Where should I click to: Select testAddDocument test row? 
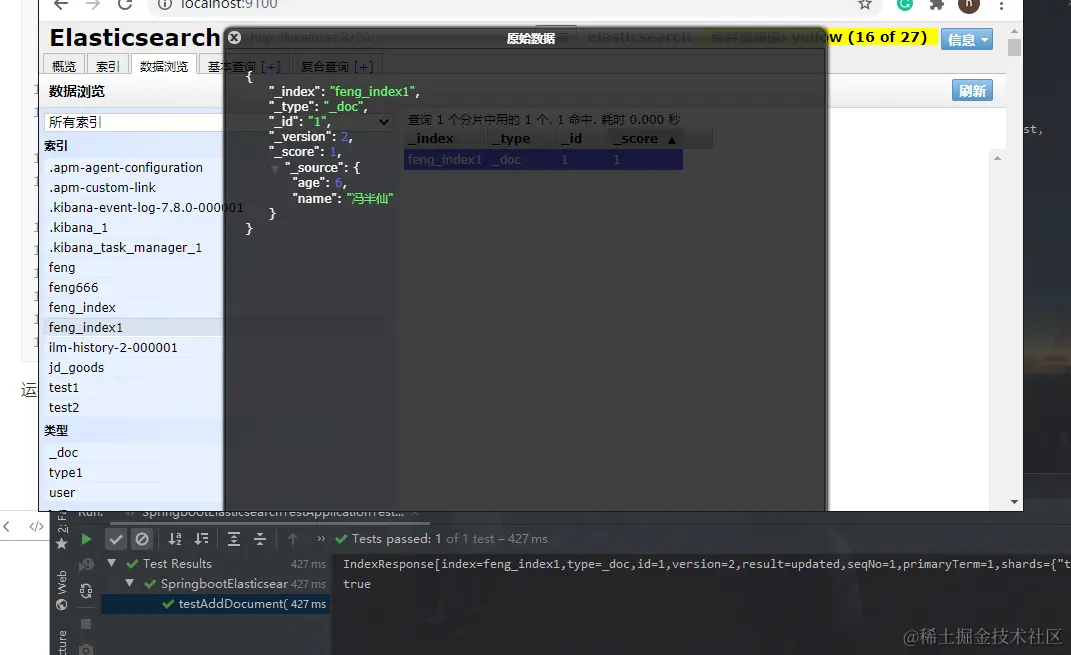pos(215,604)
